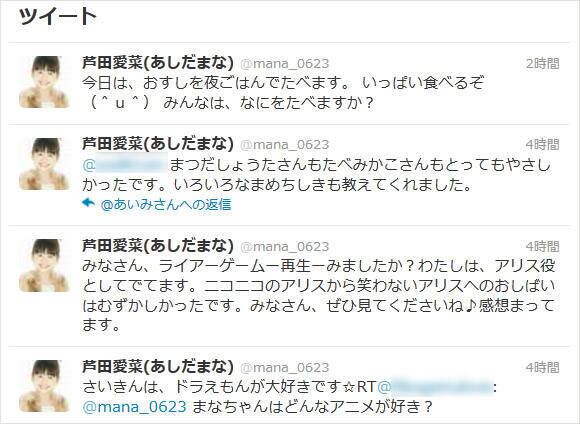Click the reply arrow icon before @あいみさんへの返信

[88, 203]
